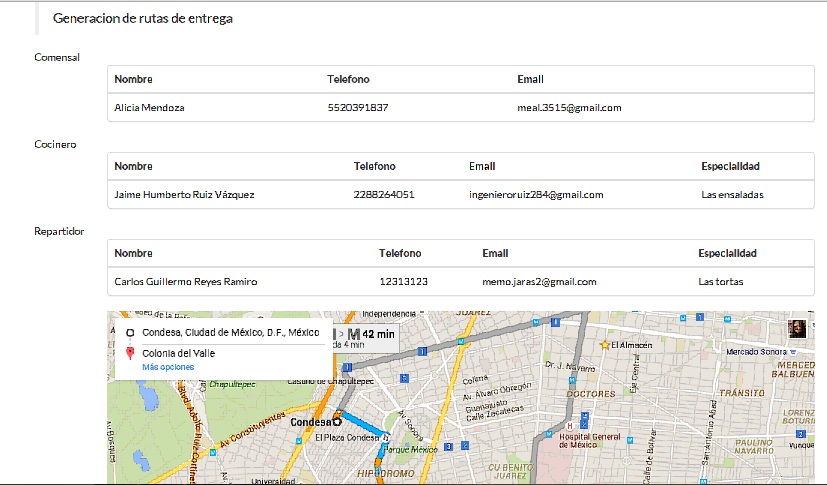
Task: Click the email meal.3515@gmail.com
Action: 569,108
